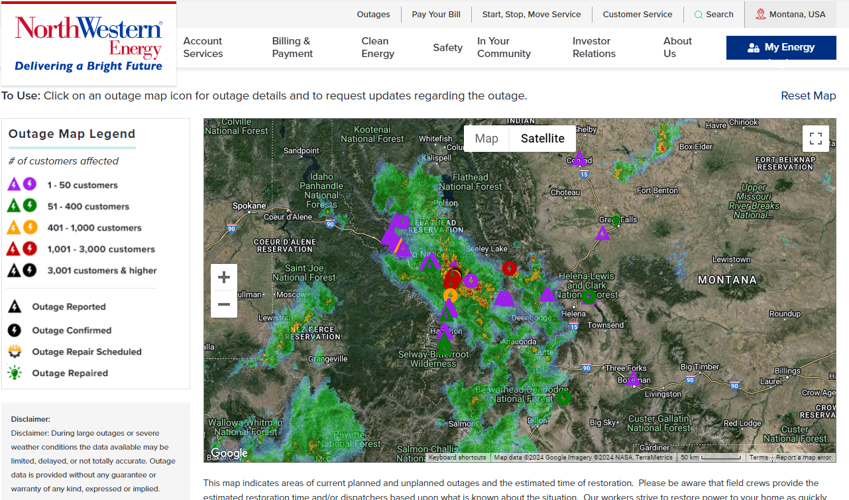Viewport: 849px width, 500px height.
Task: Click the Google logo on the map
Action: coord(229,453)
